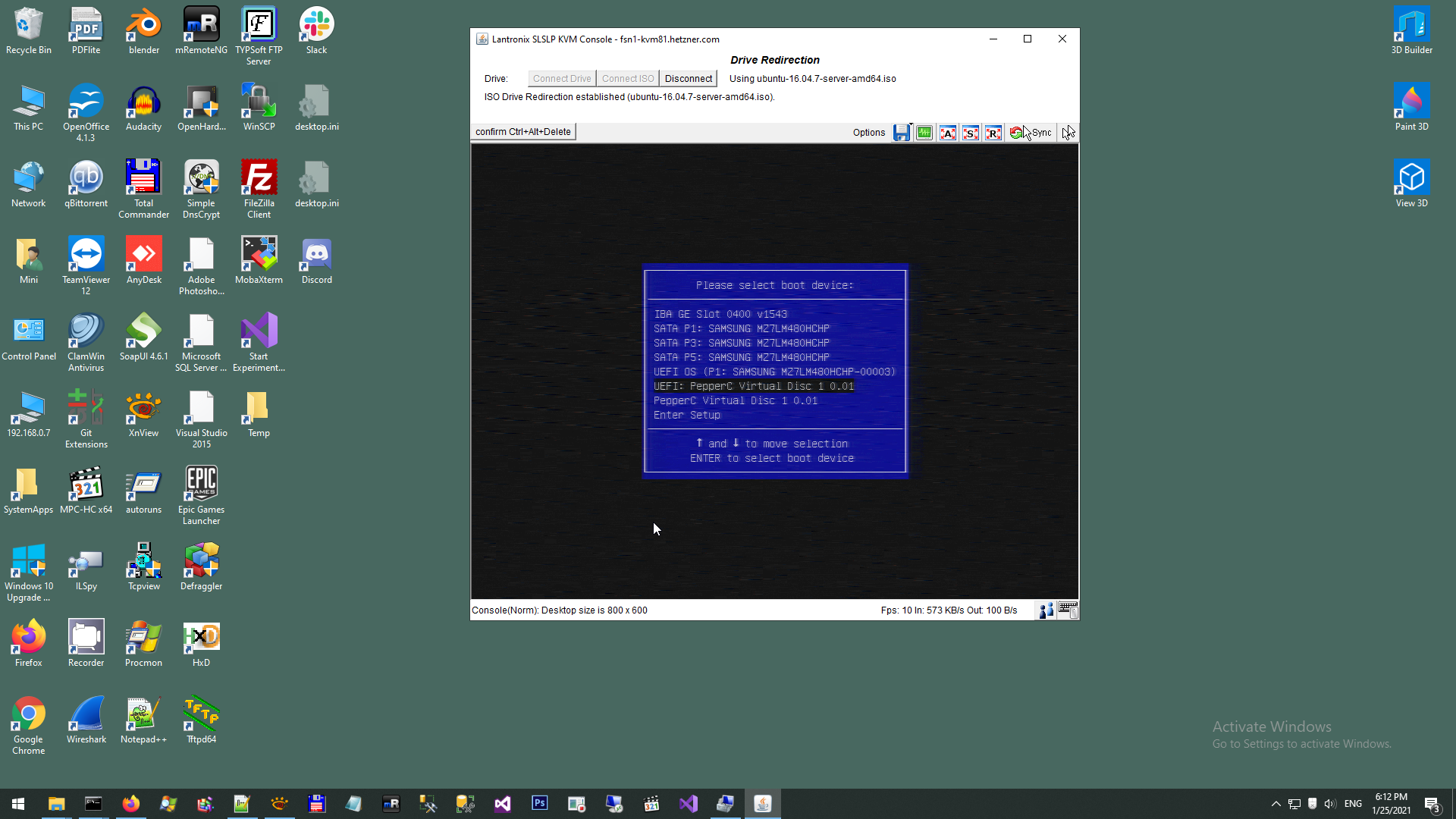Show hidden system tray icons chevron
Image resolution: width=1456 pixels, height=819 pixels.
tap(1276, 804)
